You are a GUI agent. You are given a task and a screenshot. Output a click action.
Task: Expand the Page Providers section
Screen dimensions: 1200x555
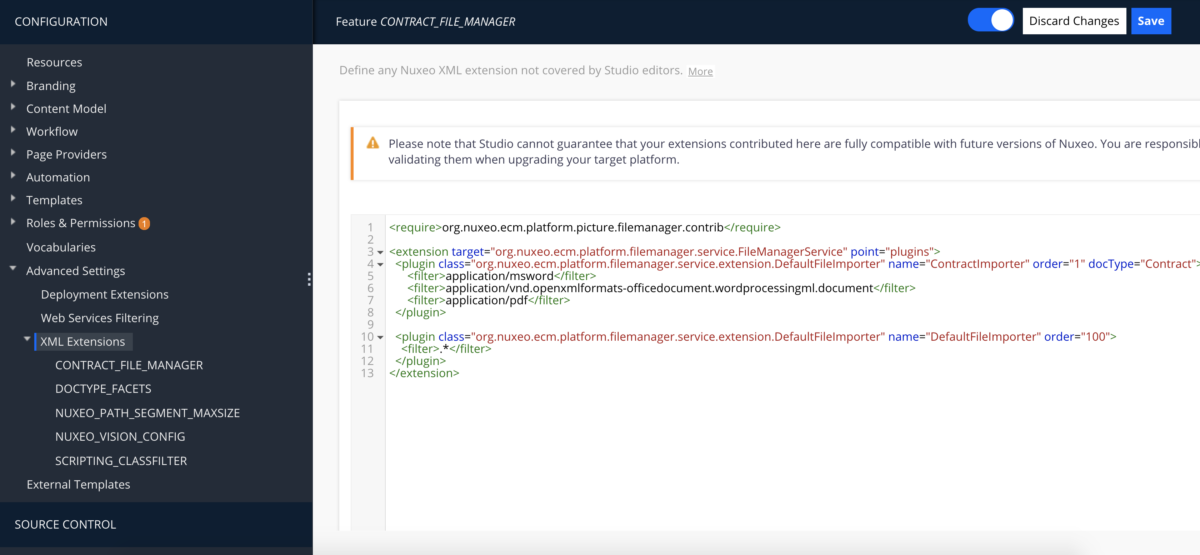pyautogui.click(x=13, y=154)
